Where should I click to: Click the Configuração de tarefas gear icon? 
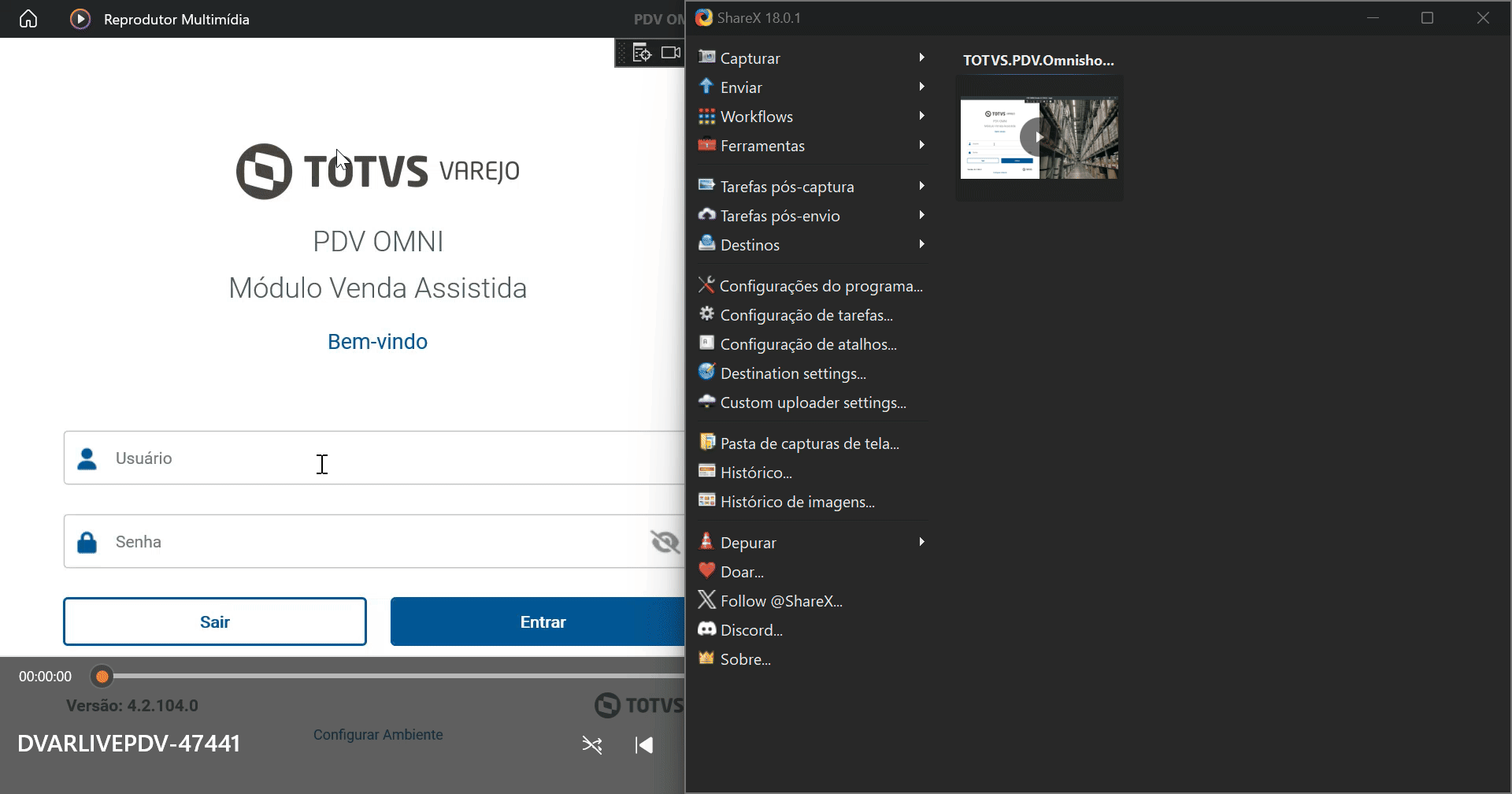[x=707, y=314]
